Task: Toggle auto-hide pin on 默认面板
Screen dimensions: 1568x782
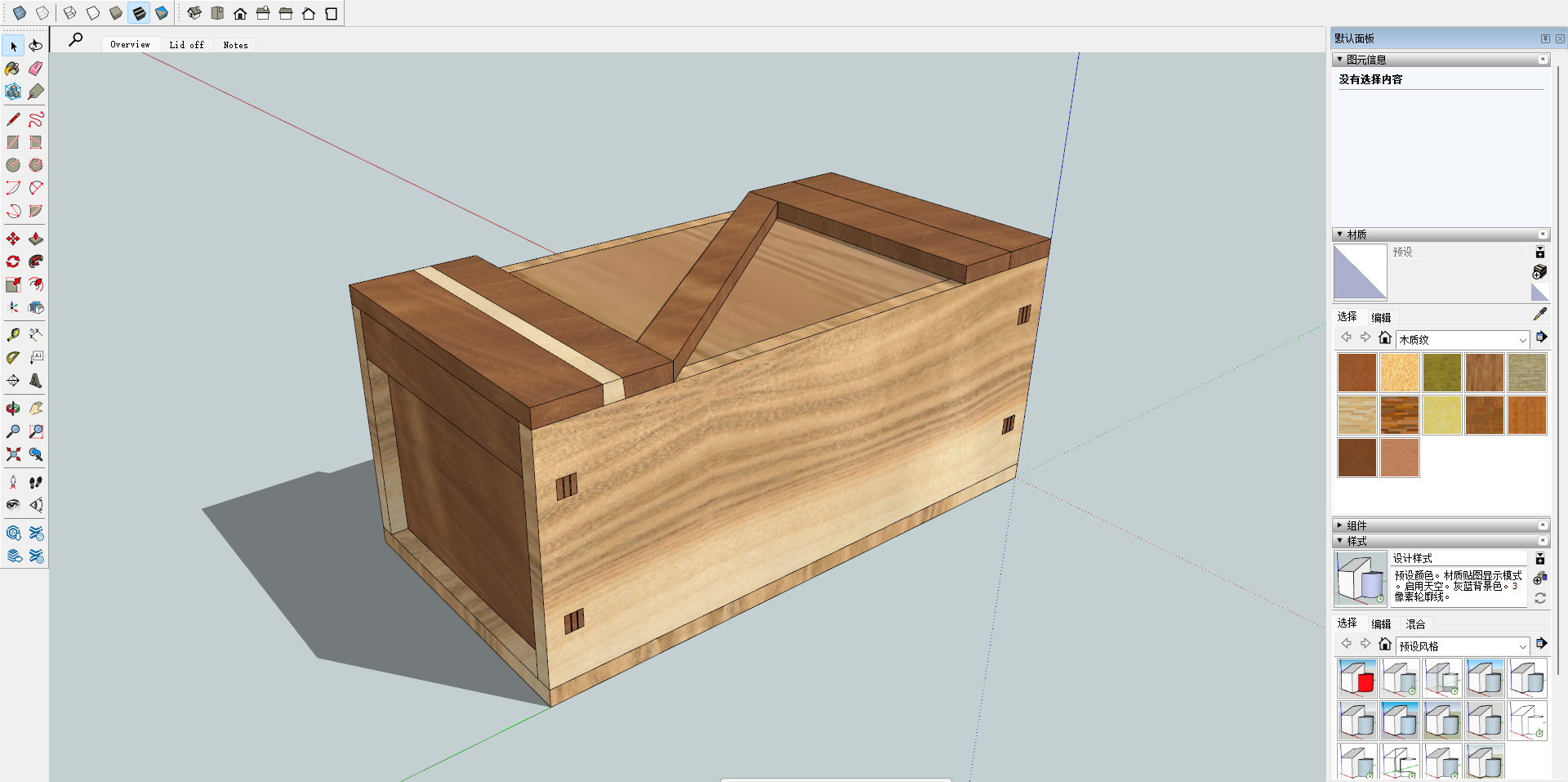Action: coord(1545,38)
